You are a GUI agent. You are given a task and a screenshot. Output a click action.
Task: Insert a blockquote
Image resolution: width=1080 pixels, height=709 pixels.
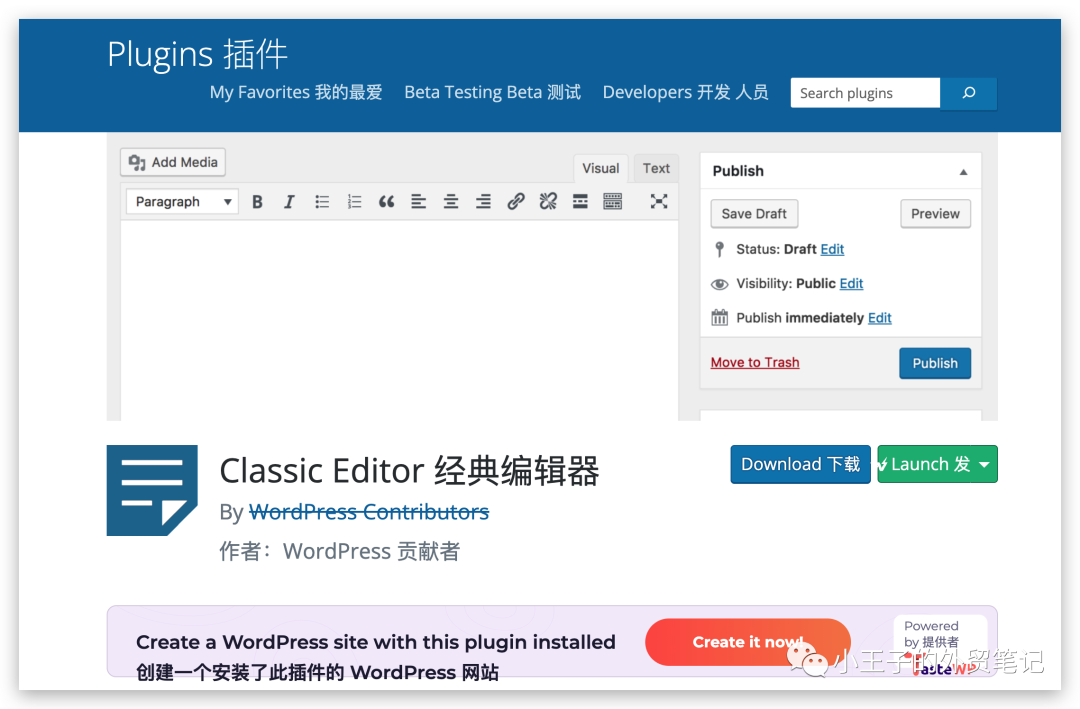(x=386, y=201)
